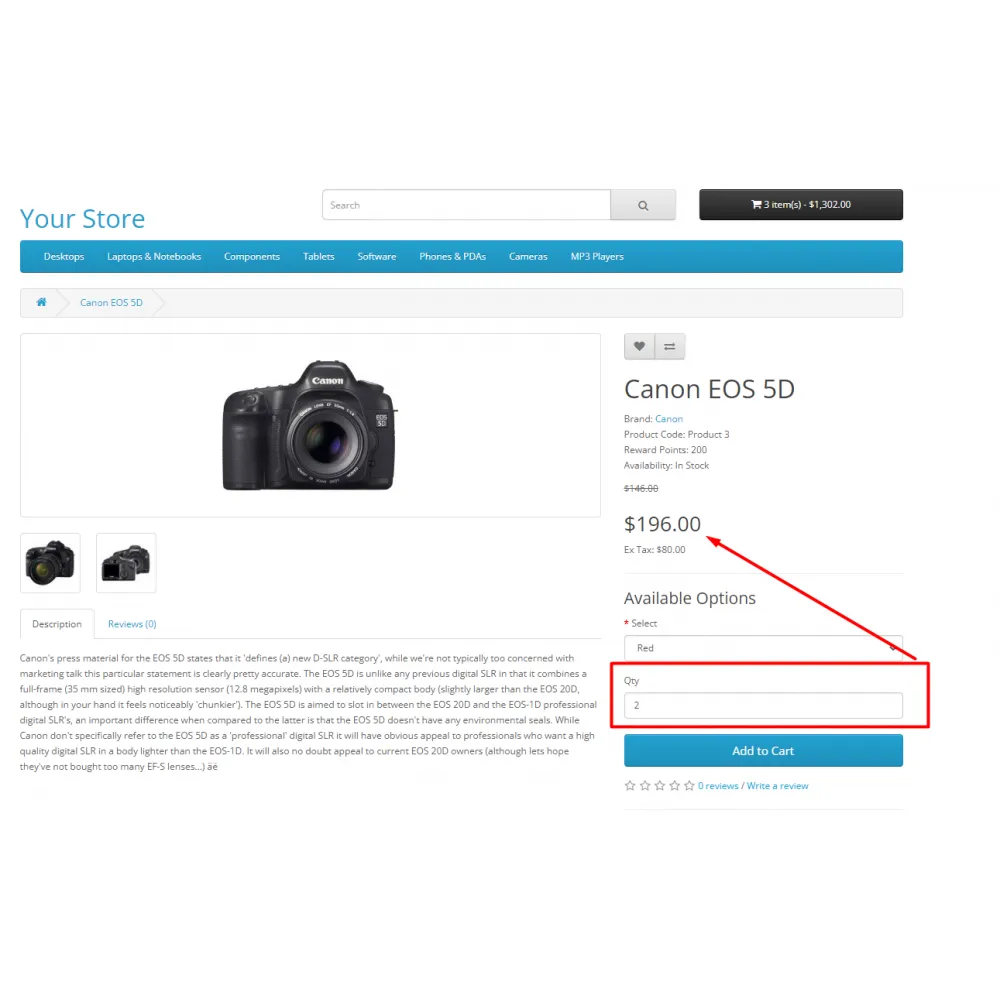Open the Desktops menu

[x=64, y=256]
